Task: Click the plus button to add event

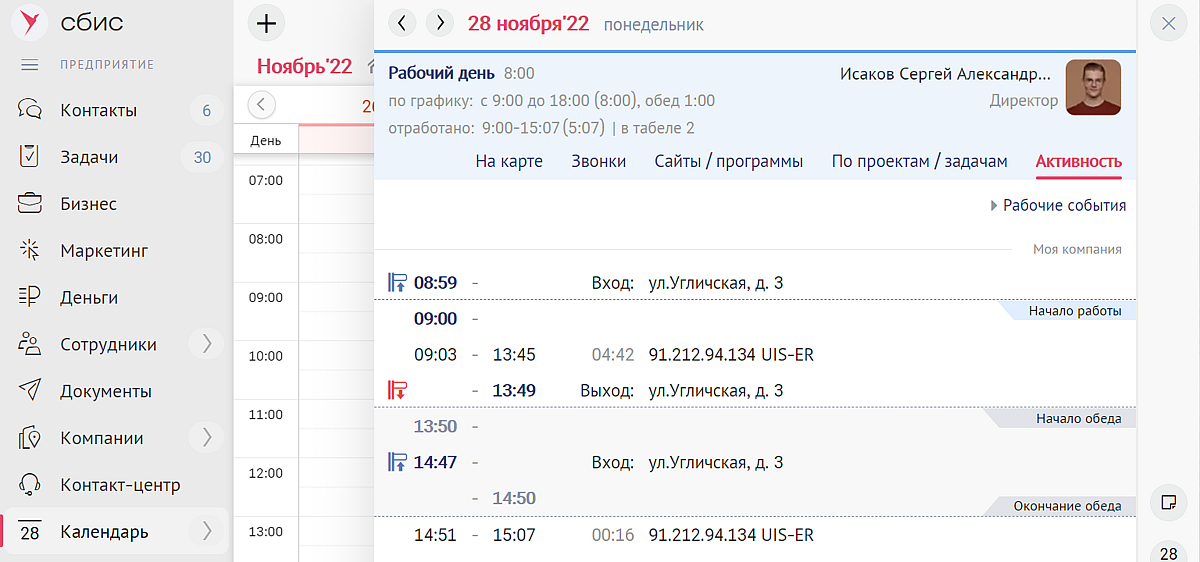Action: [x=266, y=23]
